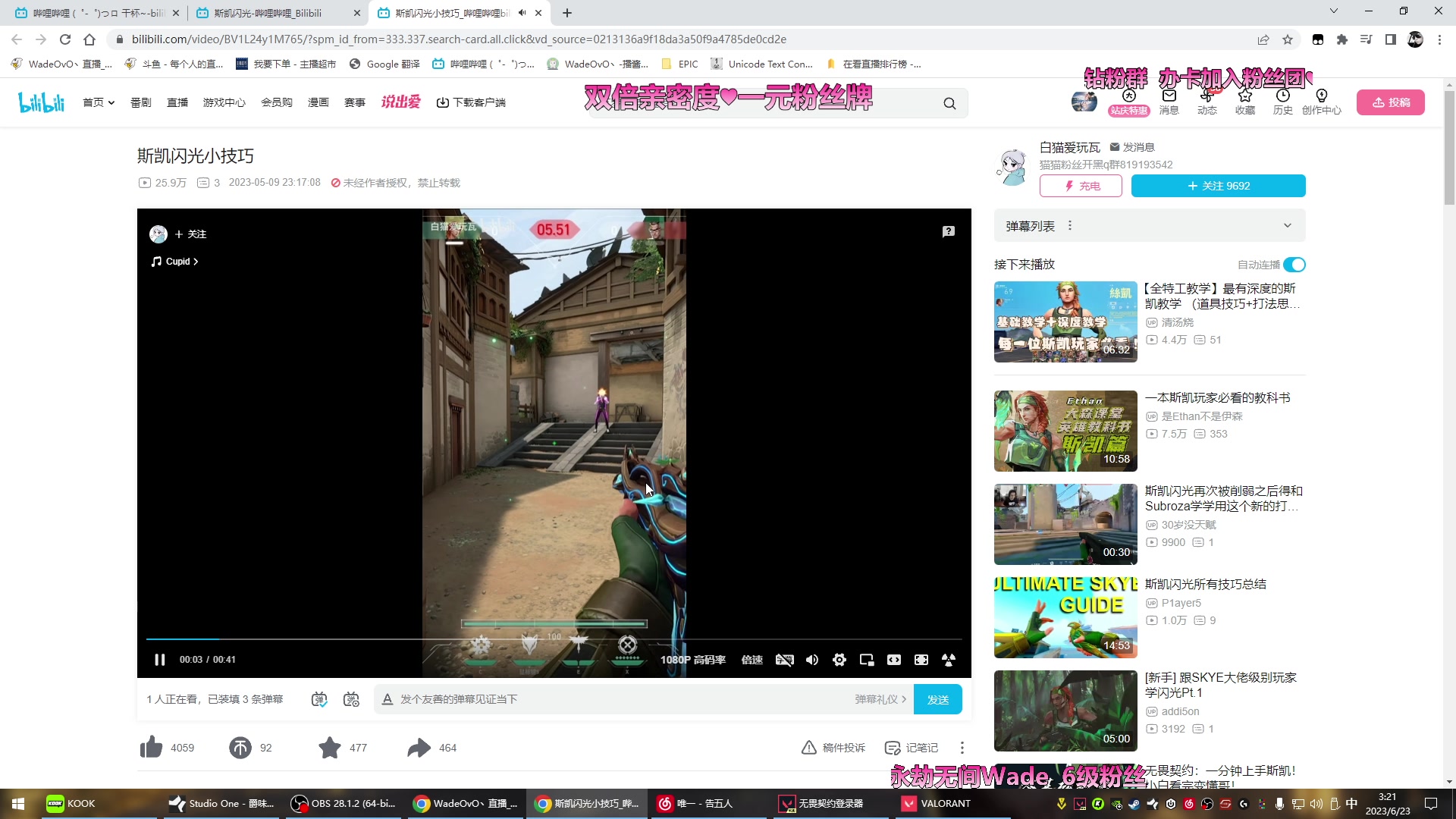The height and width of the screenshot is (819, 1456).
Task: Give coins to the video
Action: [x=240, y=748]
